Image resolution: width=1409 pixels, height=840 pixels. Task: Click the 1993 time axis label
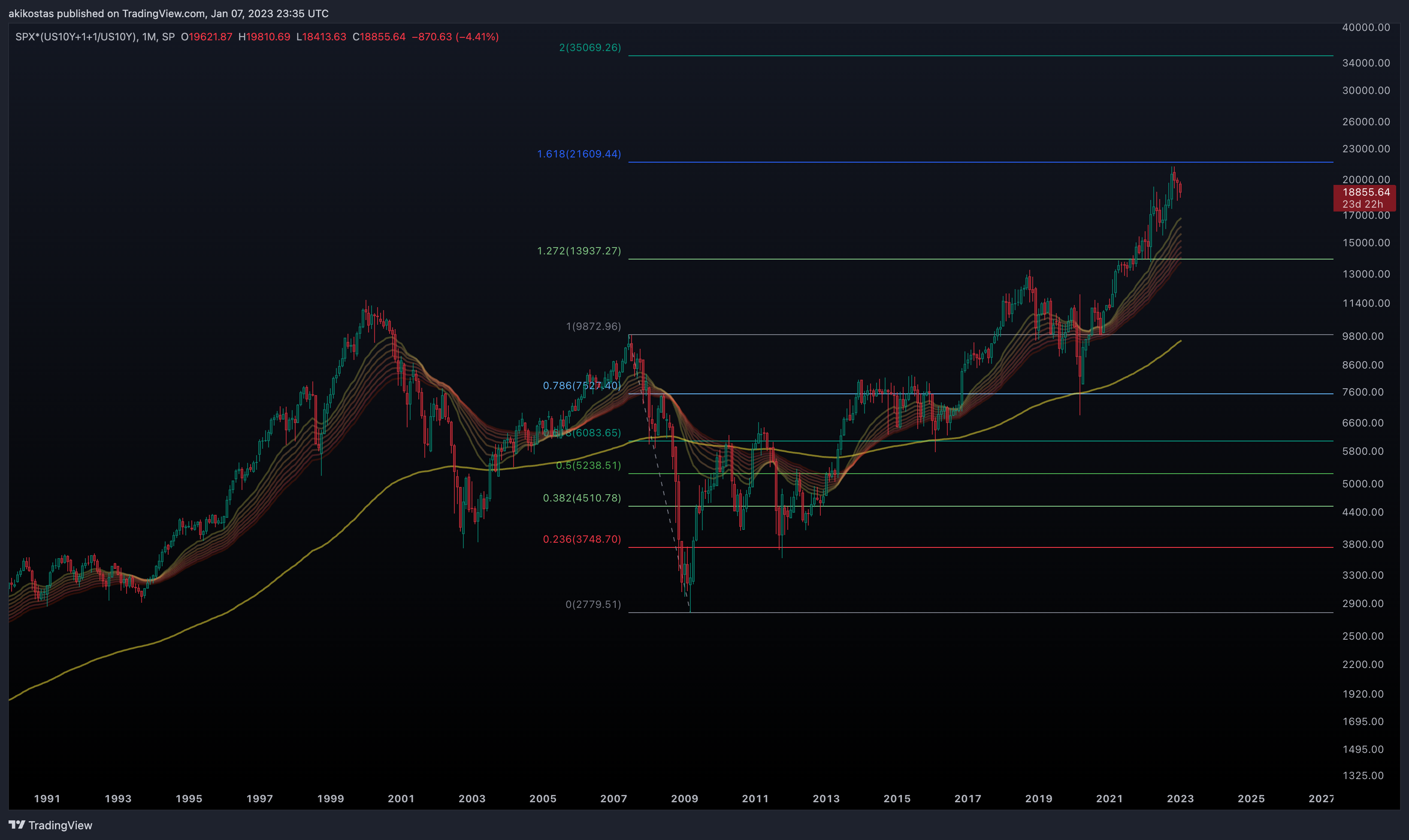coord(118,799)
